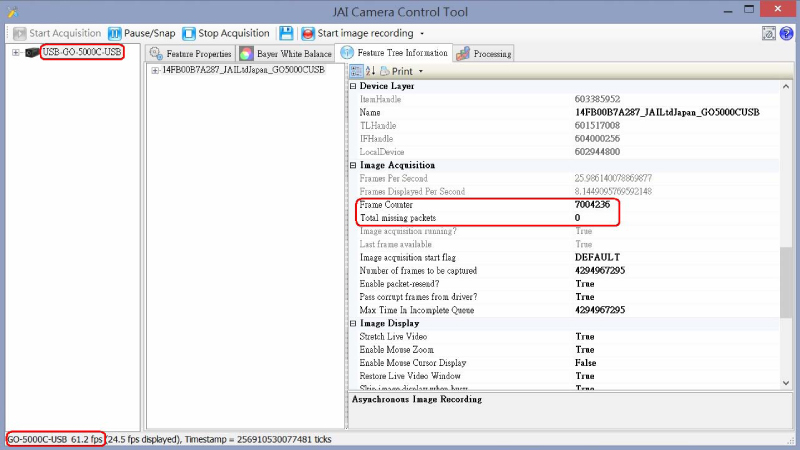This screenshot has height=450, width=800.
Task: Open the Bayer White Balance tab
Action: pyautogui.click(x=285, y=54)
